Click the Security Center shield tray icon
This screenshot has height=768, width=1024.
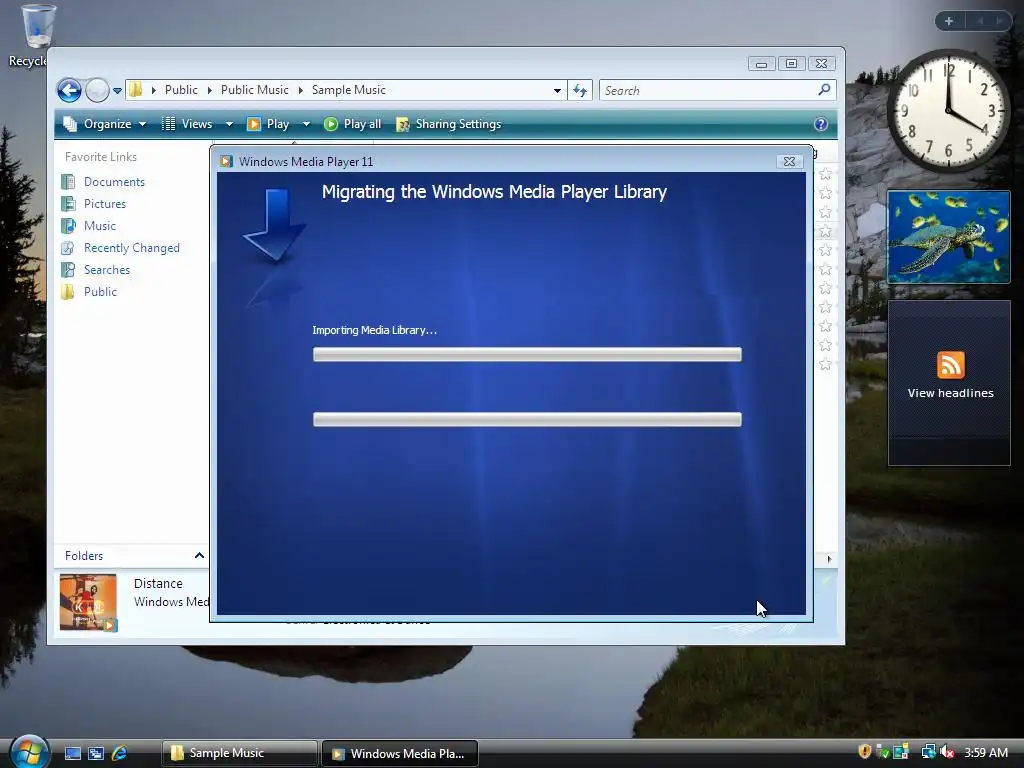coord(865,752)
